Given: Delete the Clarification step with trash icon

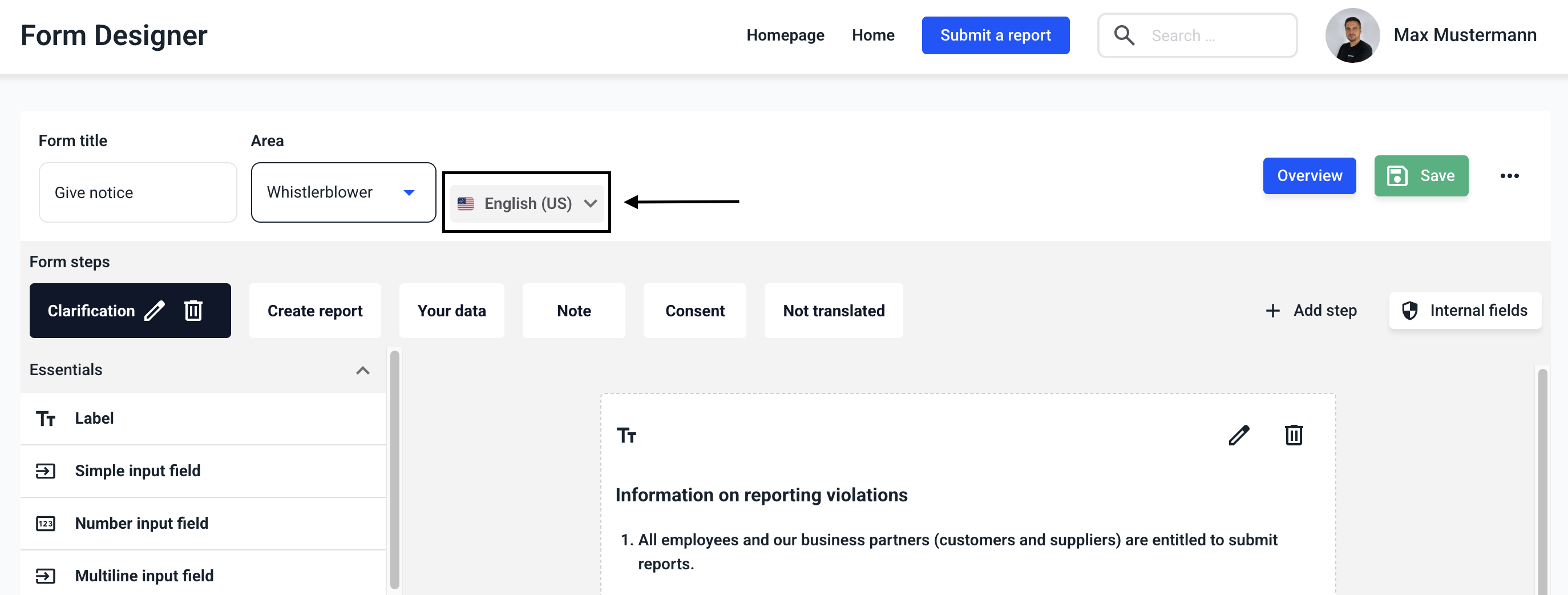Looking at the screenshot, I should click(x=193, y=311).
